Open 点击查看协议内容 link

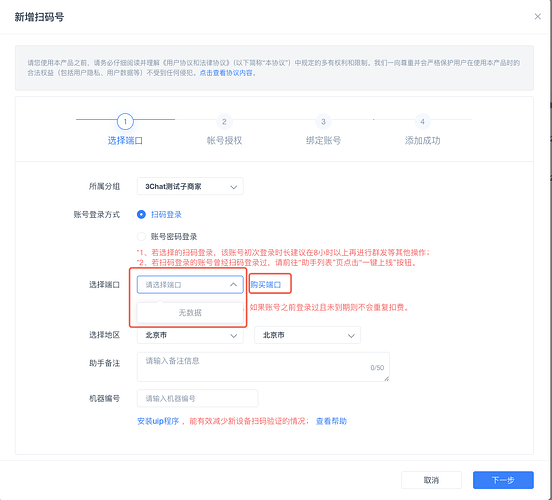[x=226, y=73]
